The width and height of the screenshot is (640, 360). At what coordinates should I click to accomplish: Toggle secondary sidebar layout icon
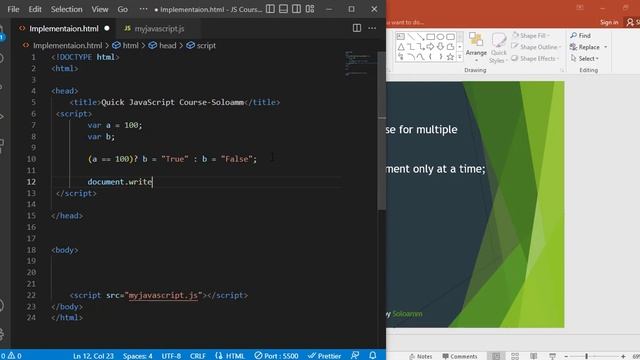point(297,9)
